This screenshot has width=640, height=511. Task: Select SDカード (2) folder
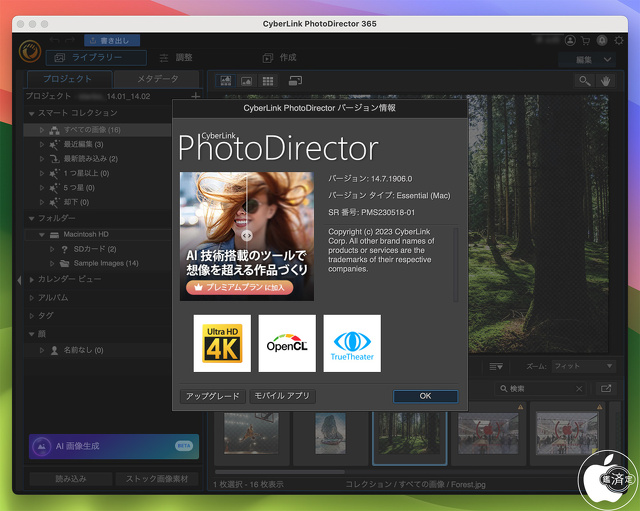pos(95,249)
